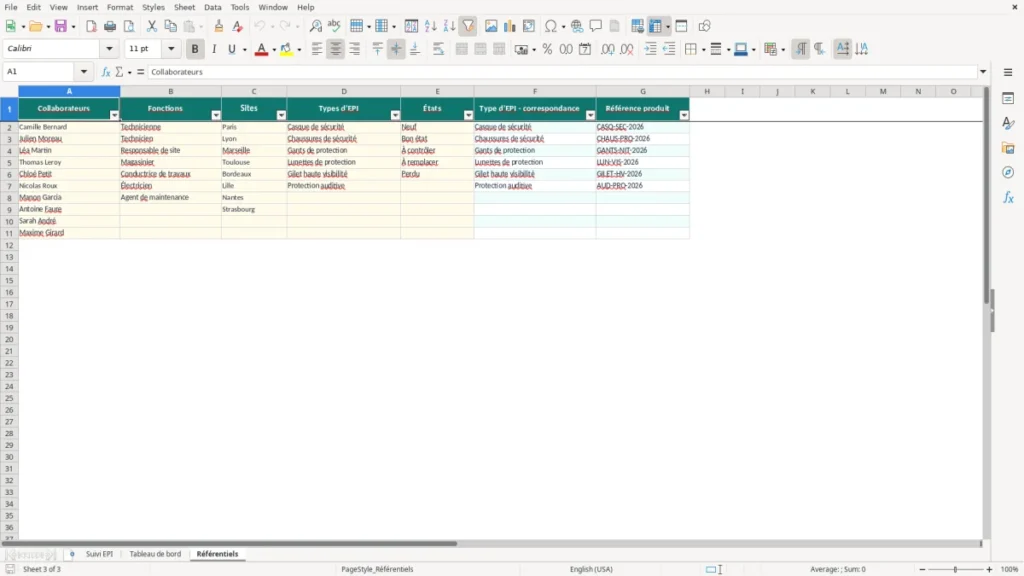The height and width of the screenshot is (576, 1024).
Task: Open the Data menu
Action: 212,7
